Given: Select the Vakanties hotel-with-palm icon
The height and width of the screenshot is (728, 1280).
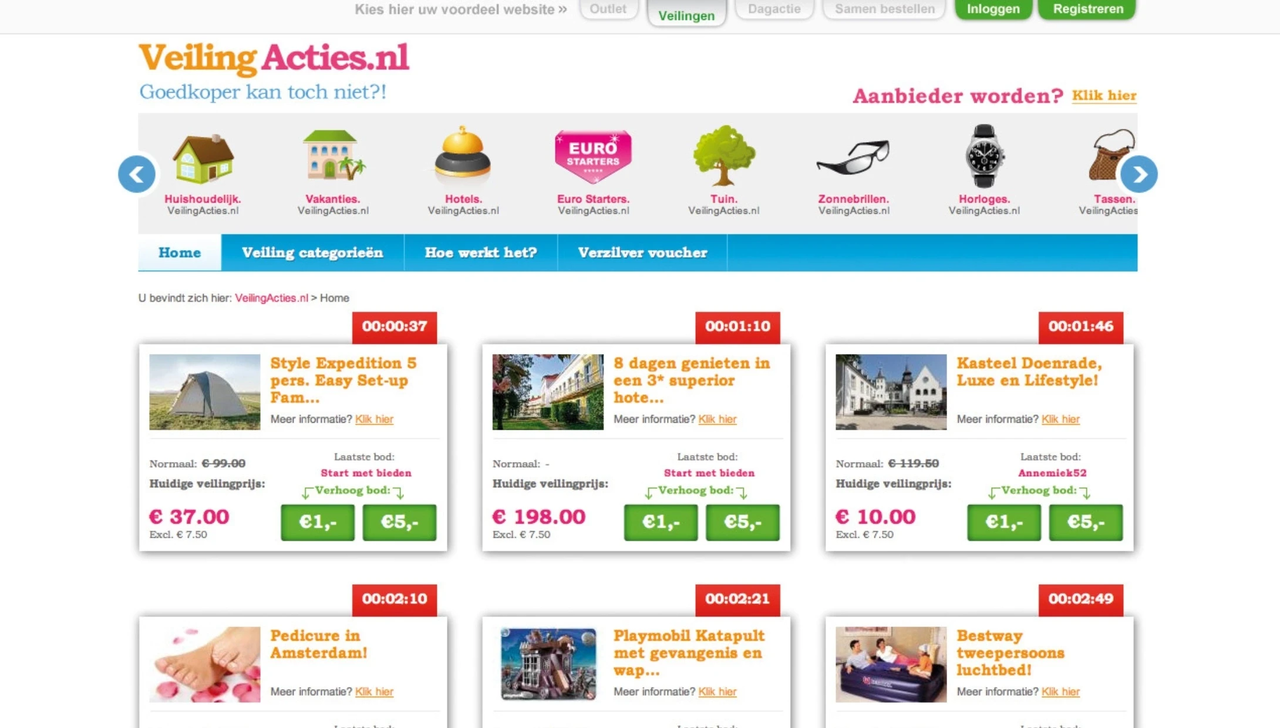Looking at the screenshot, I should coord(334,156).
